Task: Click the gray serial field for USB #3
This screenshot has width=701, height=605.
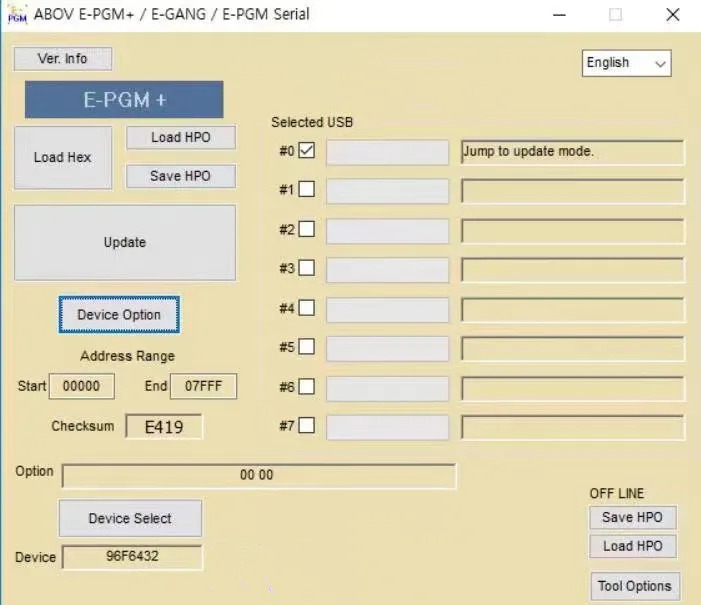Action: pyautogui.click(x=387, y=270)
